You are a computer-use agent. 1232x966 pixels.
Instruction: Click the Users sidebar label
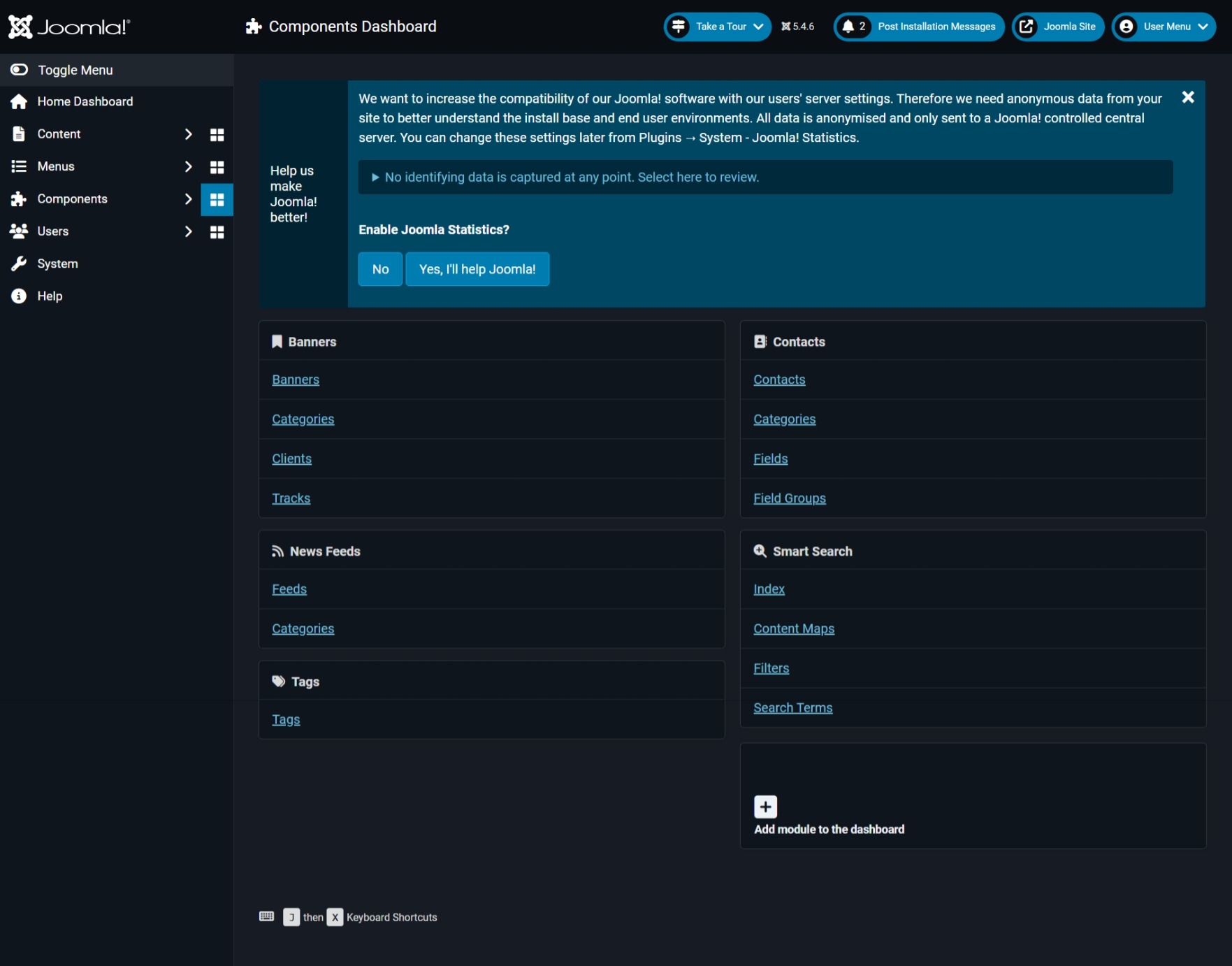(53, 231)
